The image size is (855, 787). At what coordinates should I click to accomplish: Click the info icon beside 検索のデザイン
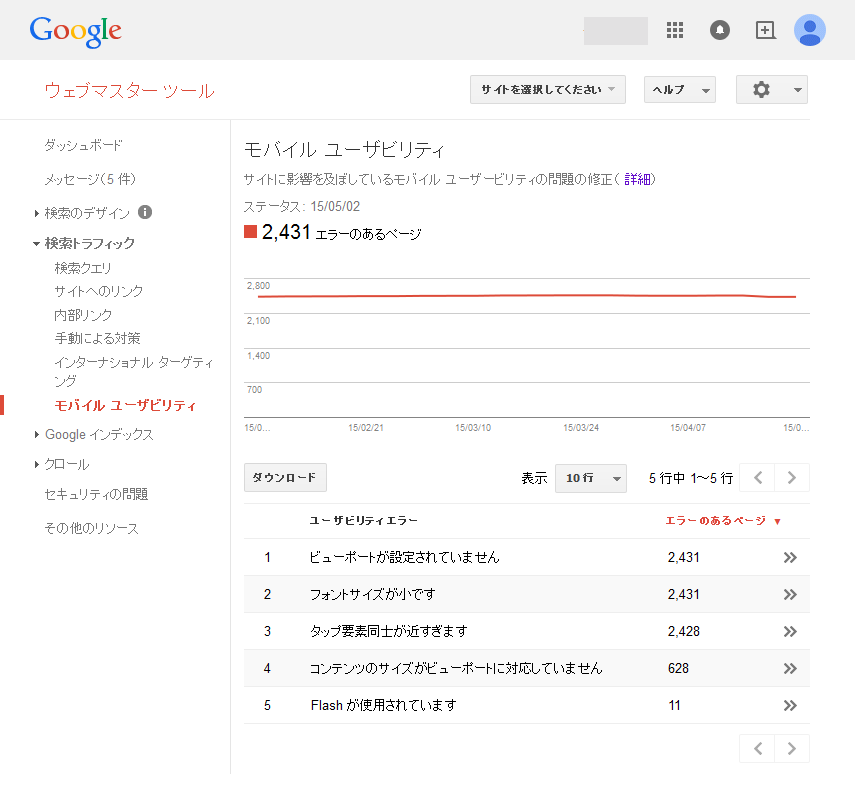145,212
